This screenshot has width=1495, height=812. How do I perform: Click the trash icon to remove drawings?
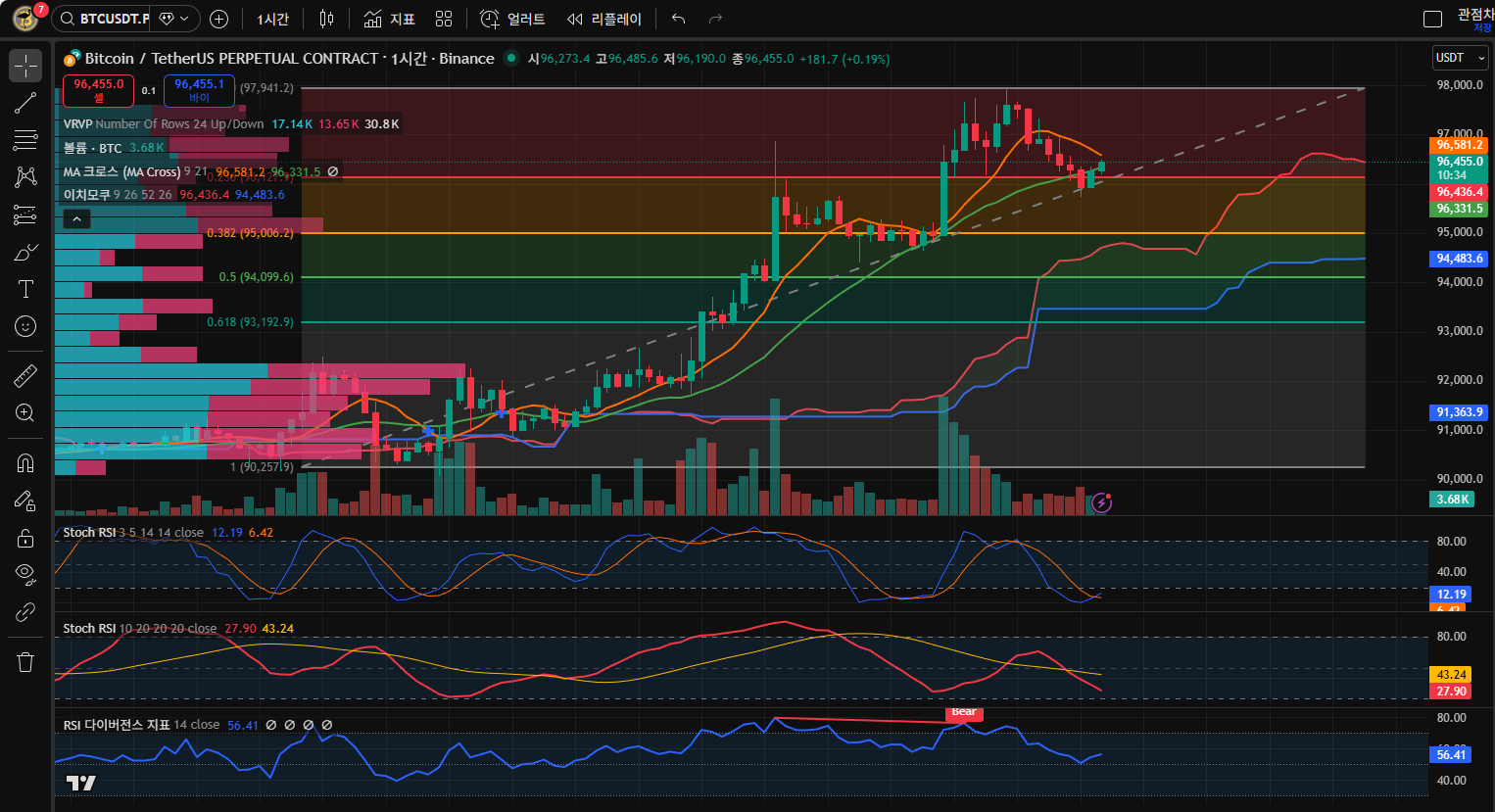coord(25,662)
